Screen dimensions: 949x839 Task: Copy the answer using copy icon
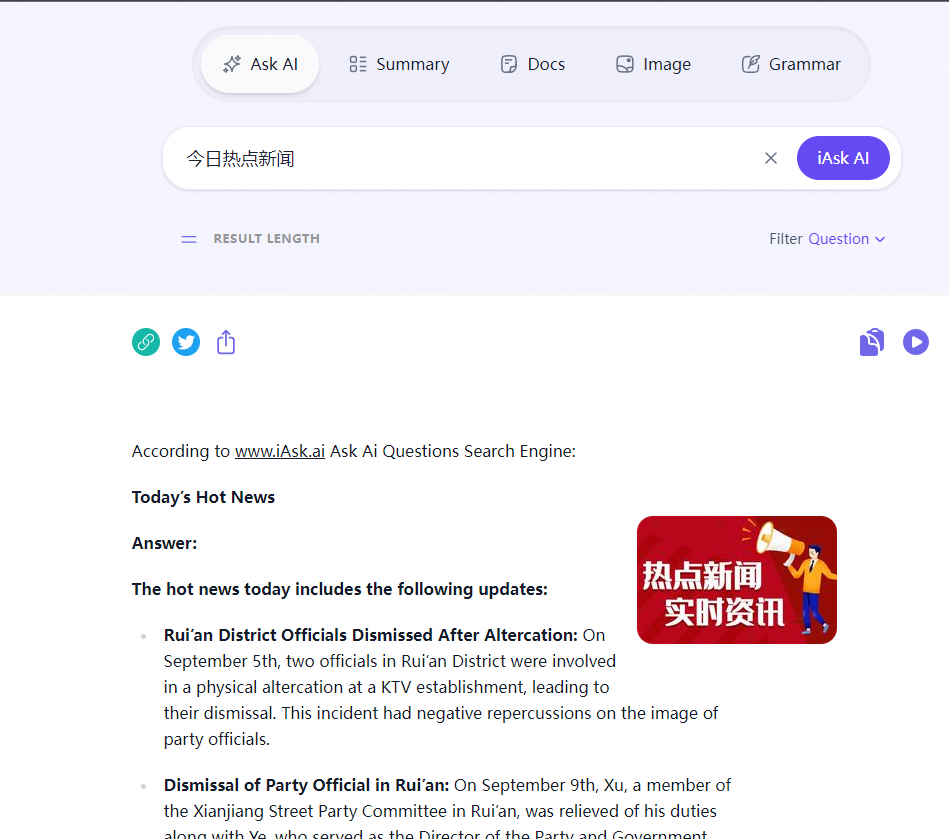(x=871, y=341)
